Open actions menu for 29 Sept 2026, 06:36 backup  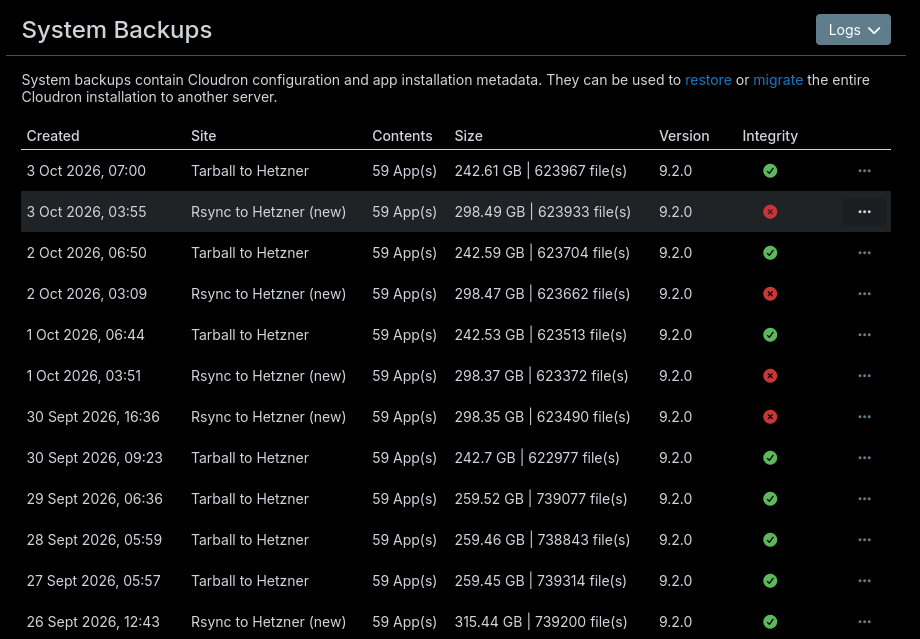[x=864, y=499]
